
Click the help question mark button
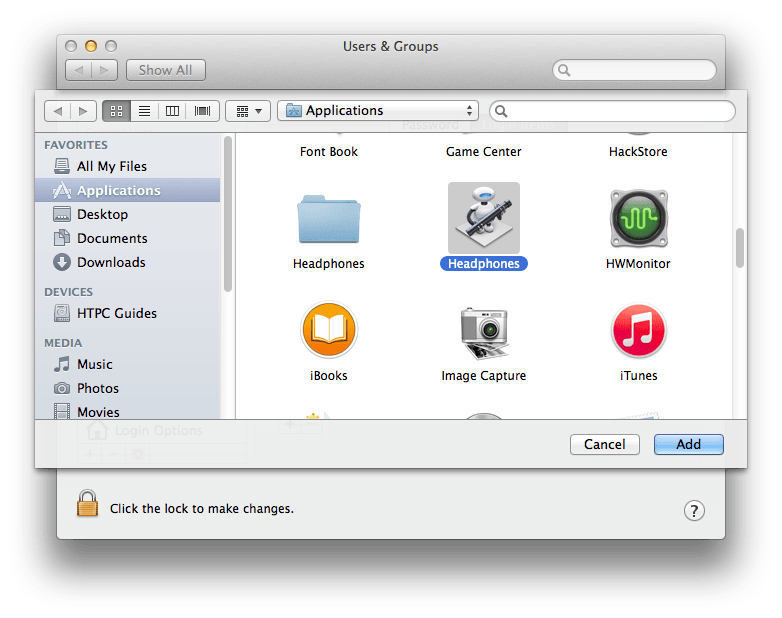click(694, 510)
